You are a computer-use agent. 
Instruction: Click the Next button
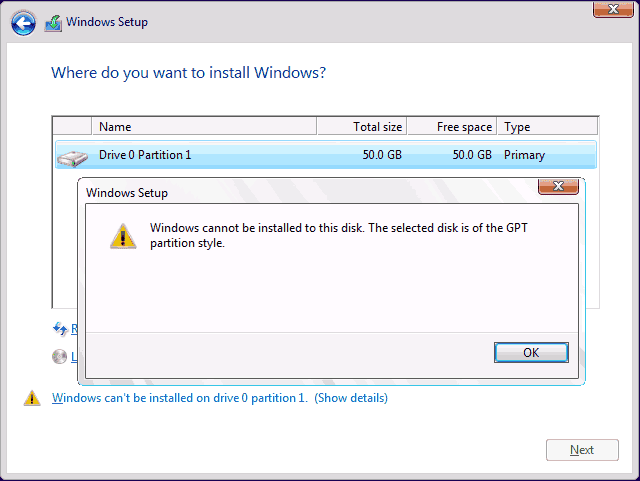tap(582, 450)
